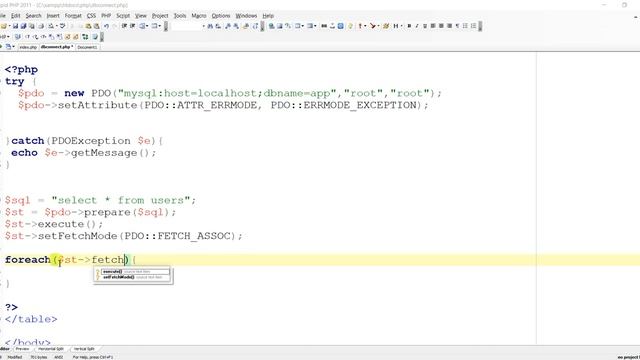Click the Print toolbar icon
The image size is (640, 360).
(41, 26)
